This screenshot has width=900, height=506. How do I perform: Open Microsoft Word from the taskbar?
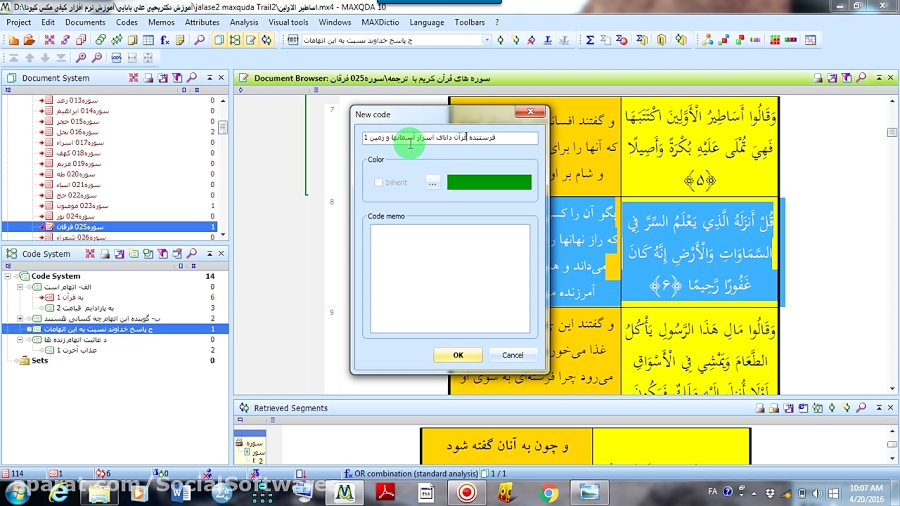(x=181, y=493)
